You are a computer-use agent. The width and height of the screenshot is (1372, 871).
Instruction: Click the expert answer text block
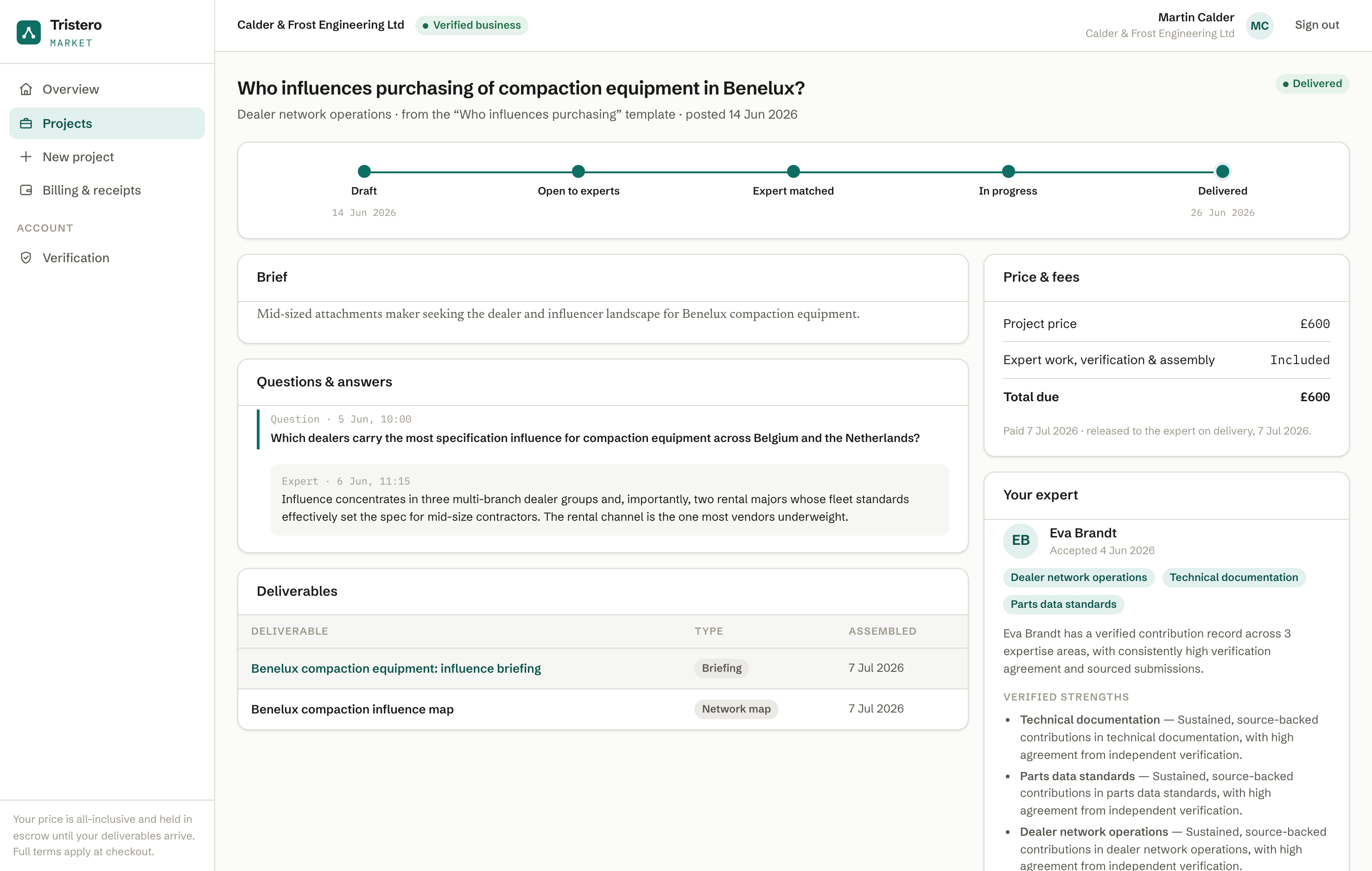click(610, 499)
